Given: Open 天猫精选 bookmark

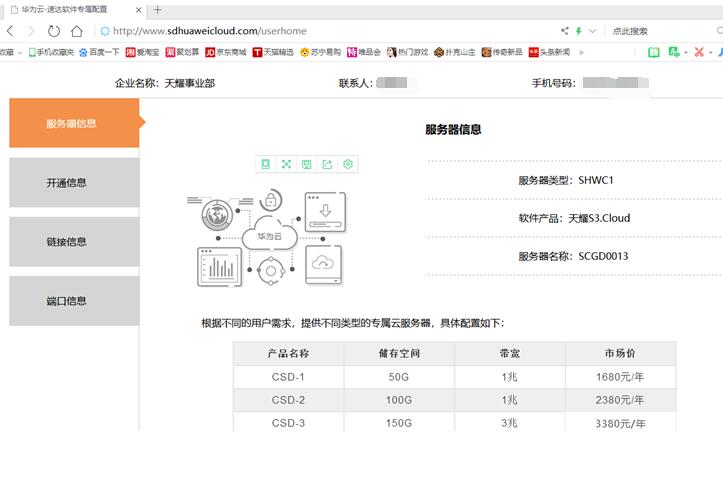Looking at the screenshot, I should 273,52.
